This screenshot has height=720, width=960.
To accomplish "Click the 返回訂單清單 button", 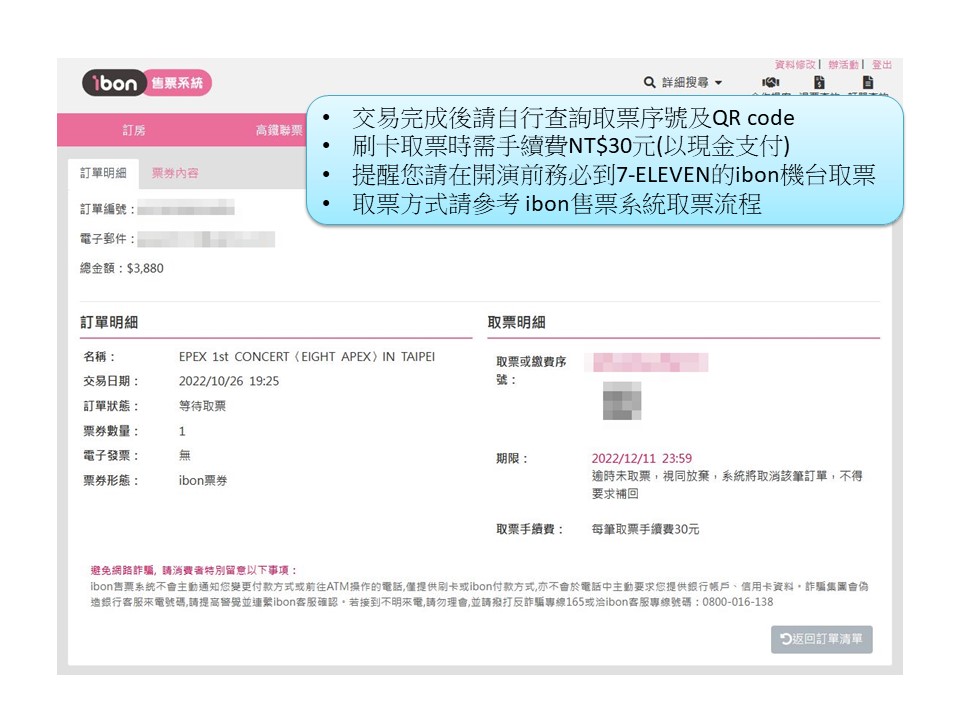I will (822, 639).
